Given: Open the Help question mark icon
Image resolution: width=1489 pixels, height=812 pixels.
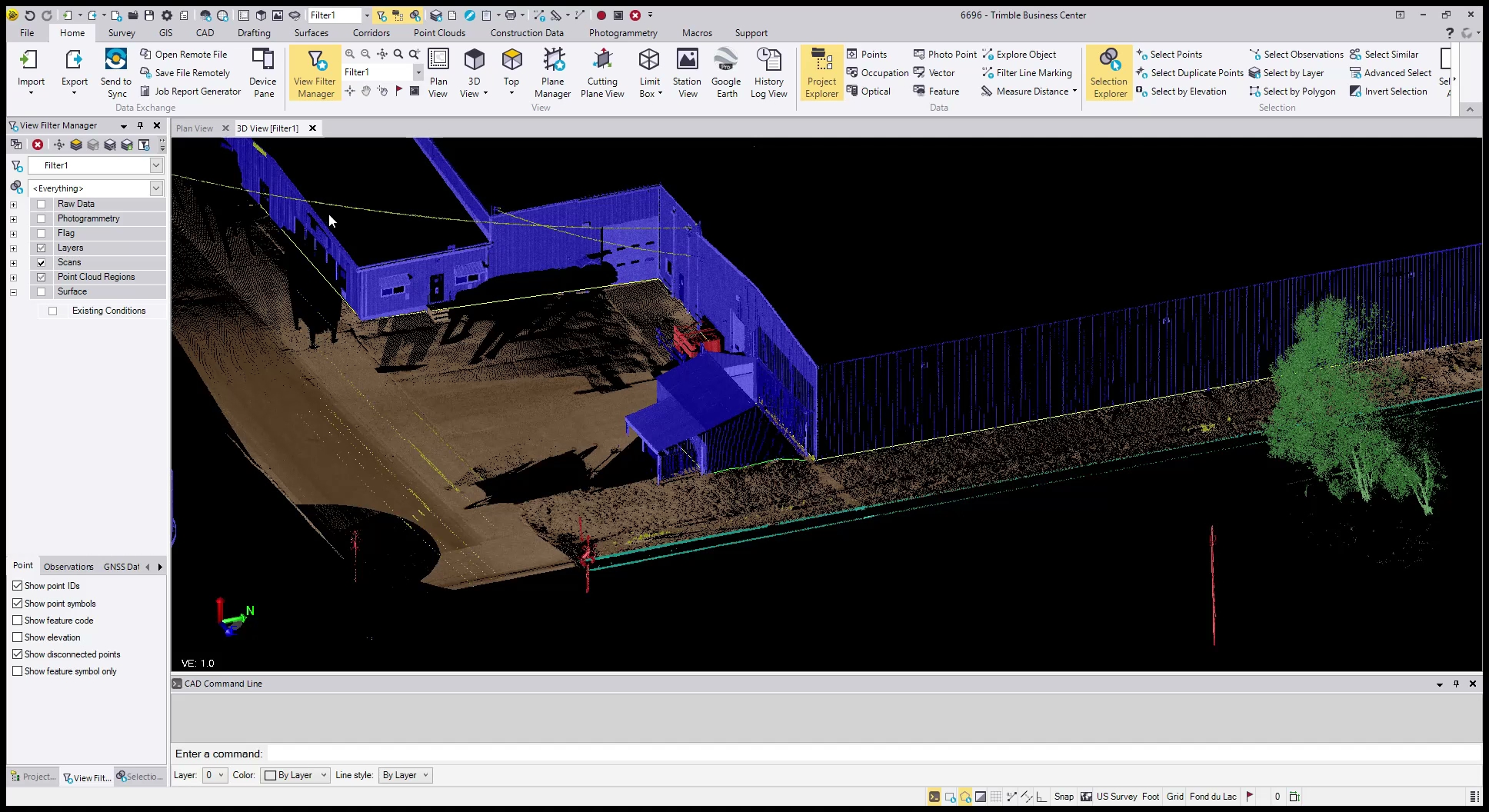Looking at the screenshot, I should pos(1449,33).
